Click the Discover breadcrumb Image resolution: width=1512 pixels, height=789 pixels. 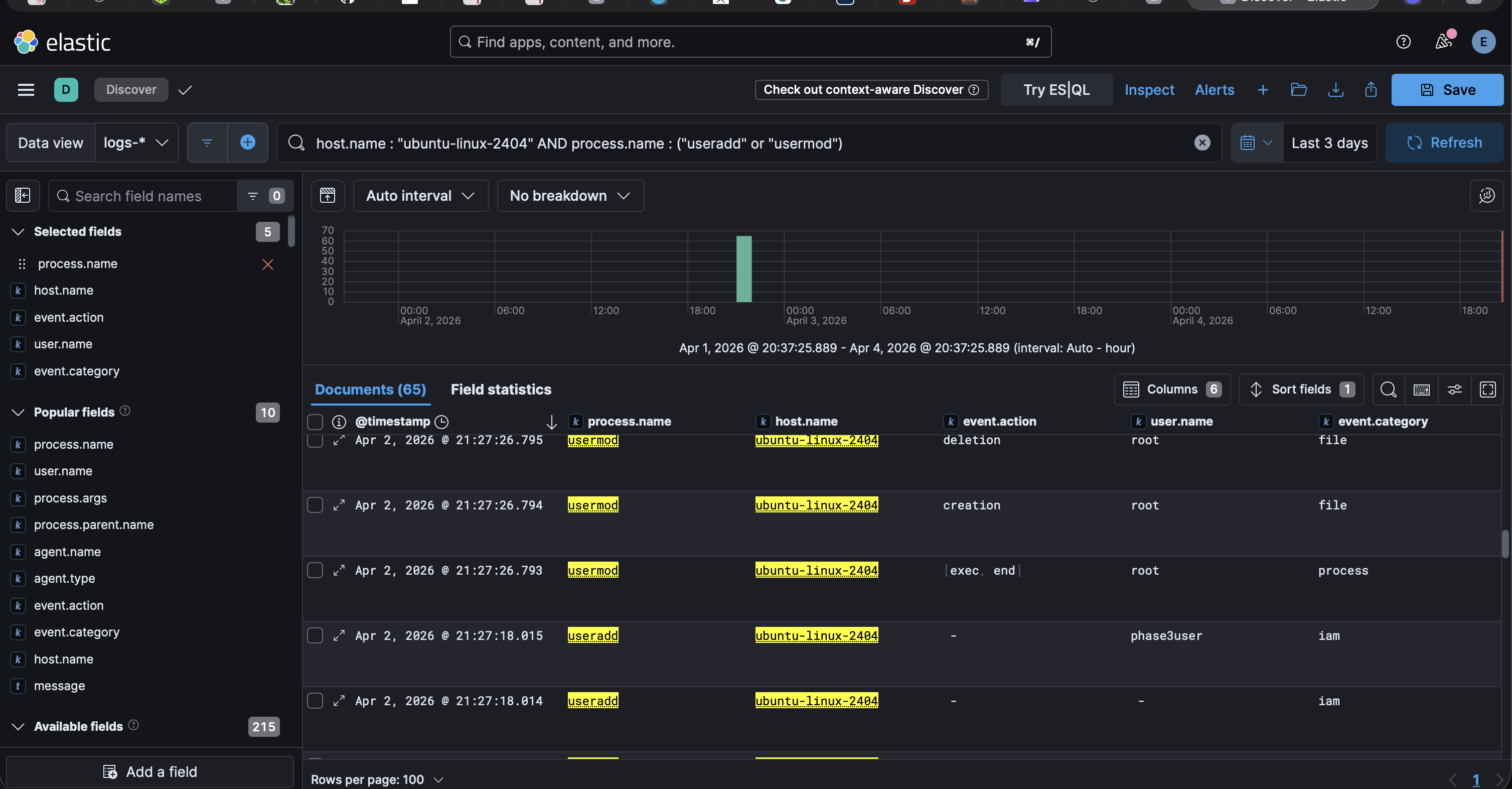tap(131, 90)
